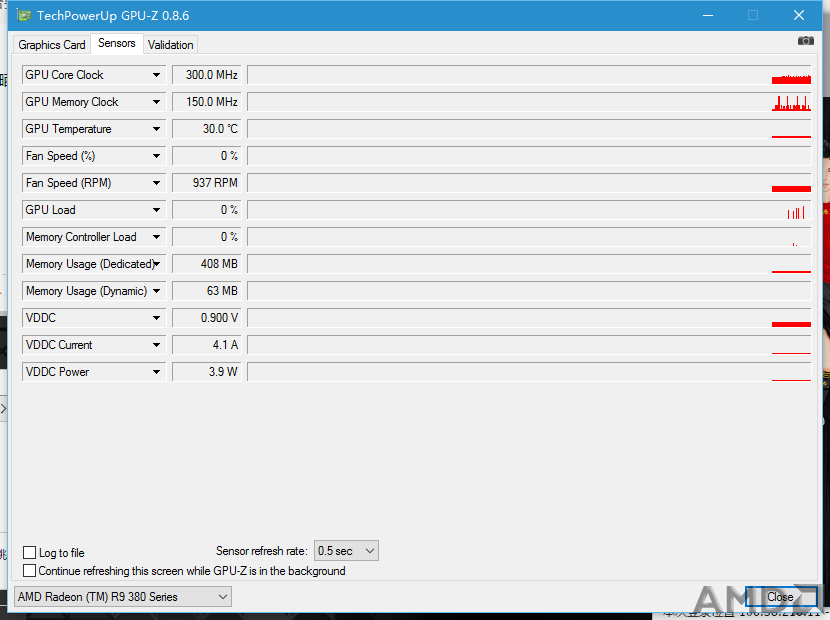Screen dimensions: 830x620
Task: Click the GPU Core Clock history graph
Action: coord(529,75)
